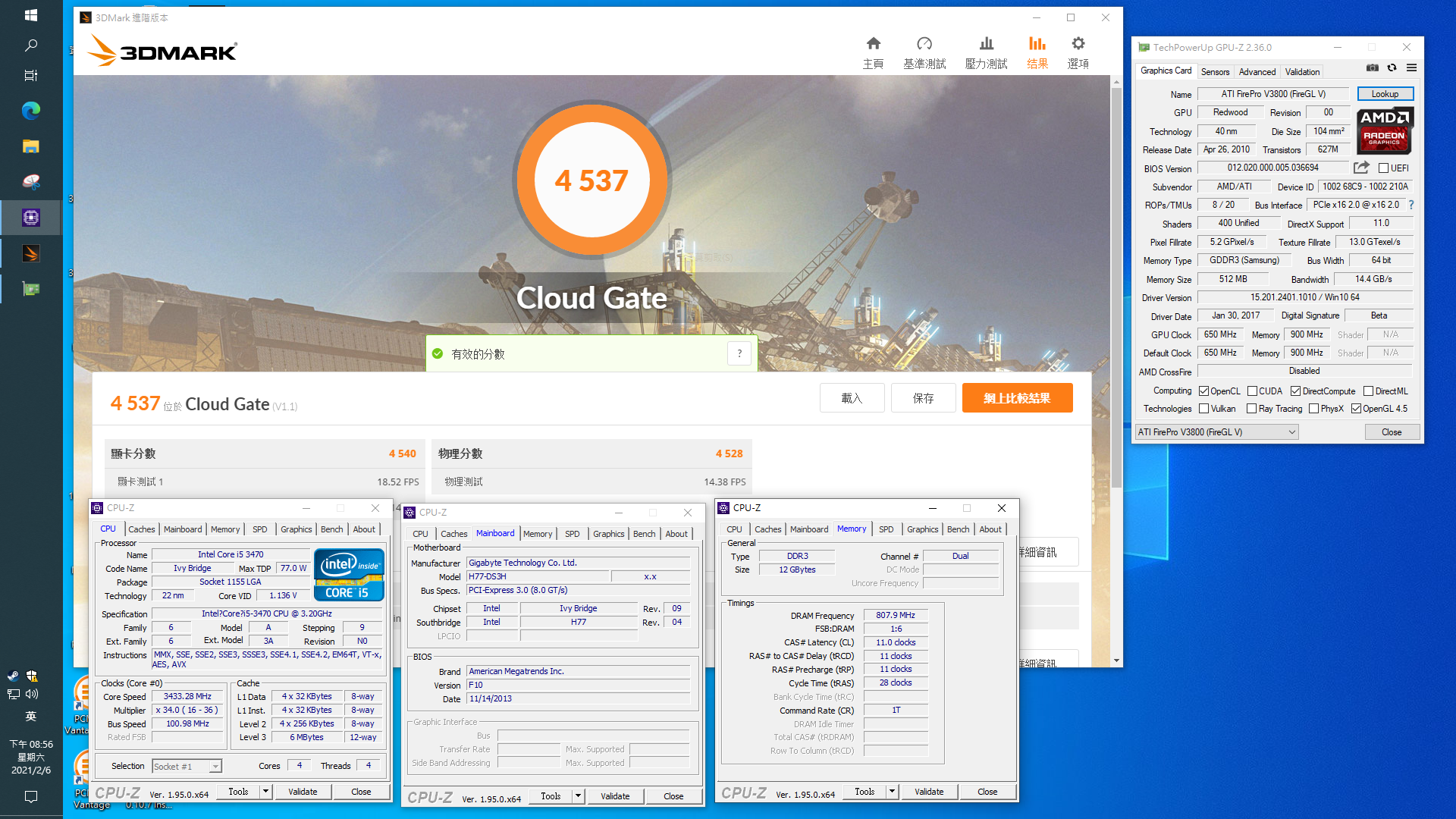Viewport: 1456px width, 819px height.
Task: Click the network tray icon
Action: click(x=13, y=694)
